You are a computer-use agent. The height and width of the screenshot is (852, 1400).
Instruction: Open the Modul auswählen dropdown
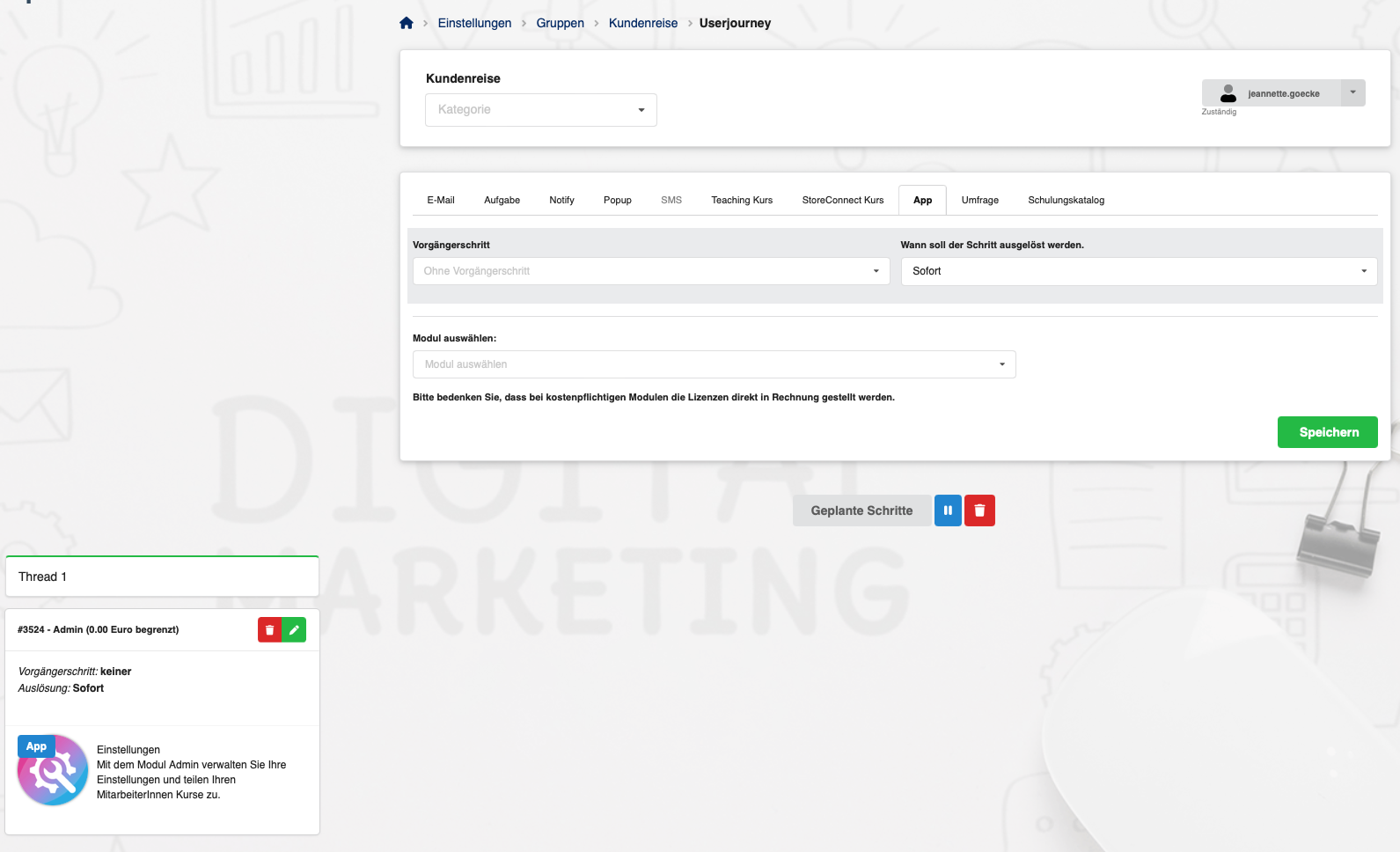pyautogui.click(x=715, y=364)
